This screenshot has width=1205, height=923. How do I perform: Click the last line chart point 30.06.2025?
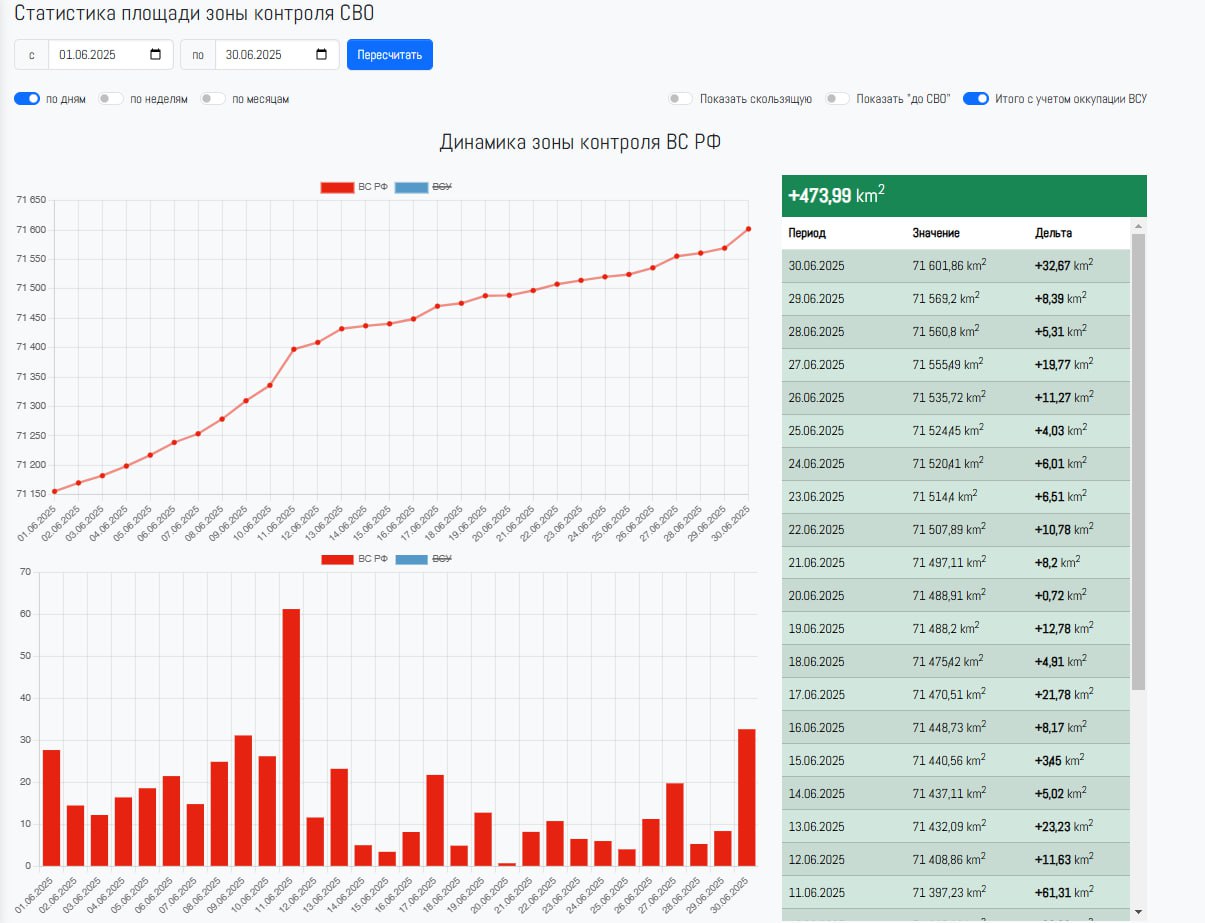pyautogui.click(x=748, y=229)
